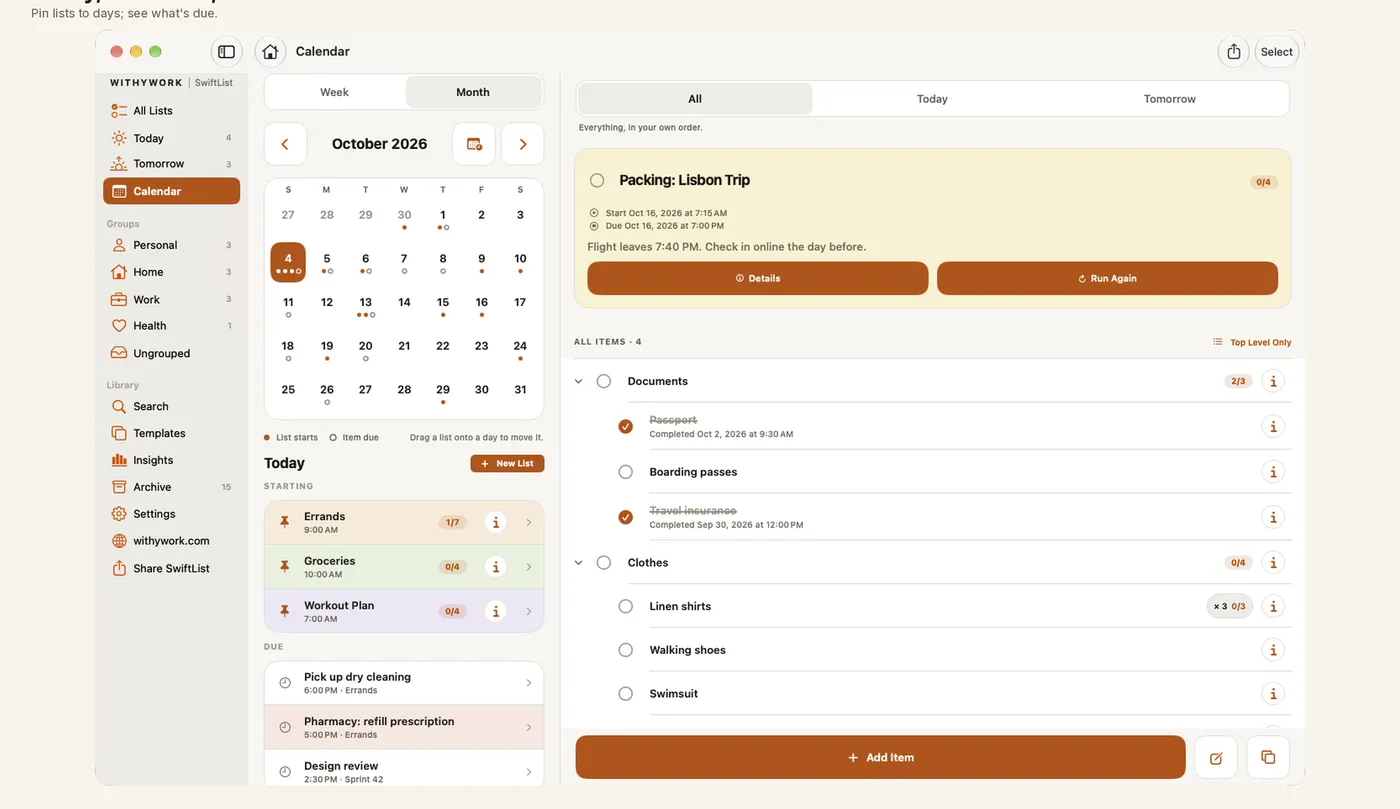The width and height of the screenshot is (1400, 809).
Task: Select October 16 on the calendar
Action: (482, 305)
